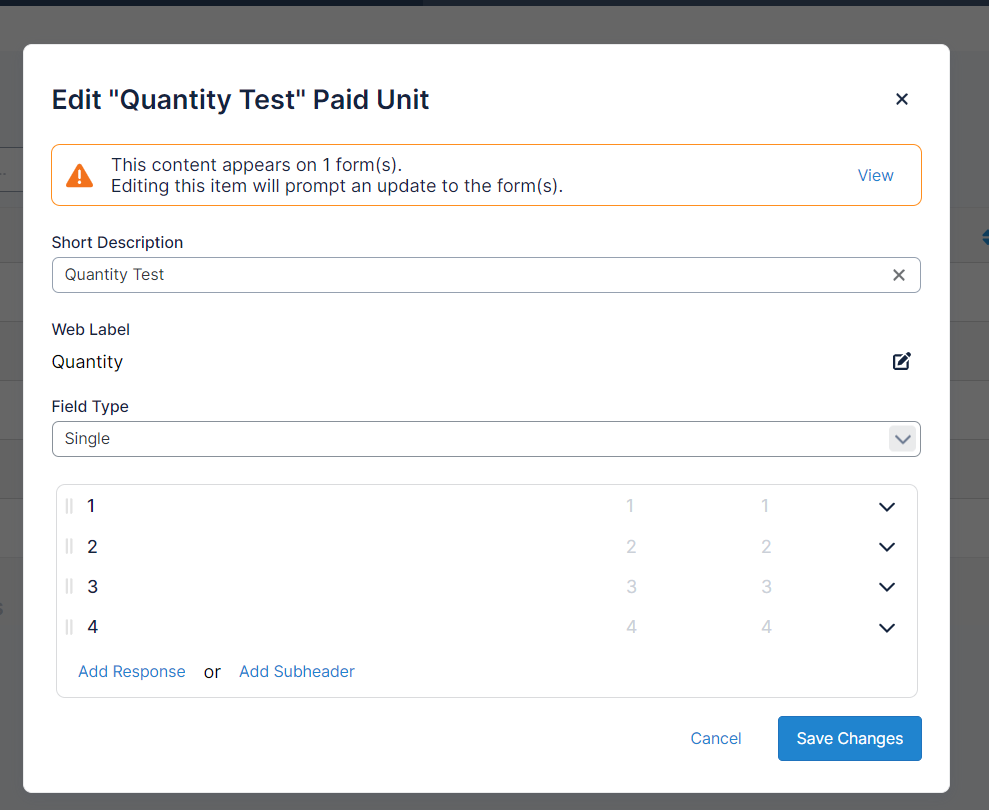Click the Add Subheader link
The width and height of the screenshot is (989, 810).
[297, 671]
